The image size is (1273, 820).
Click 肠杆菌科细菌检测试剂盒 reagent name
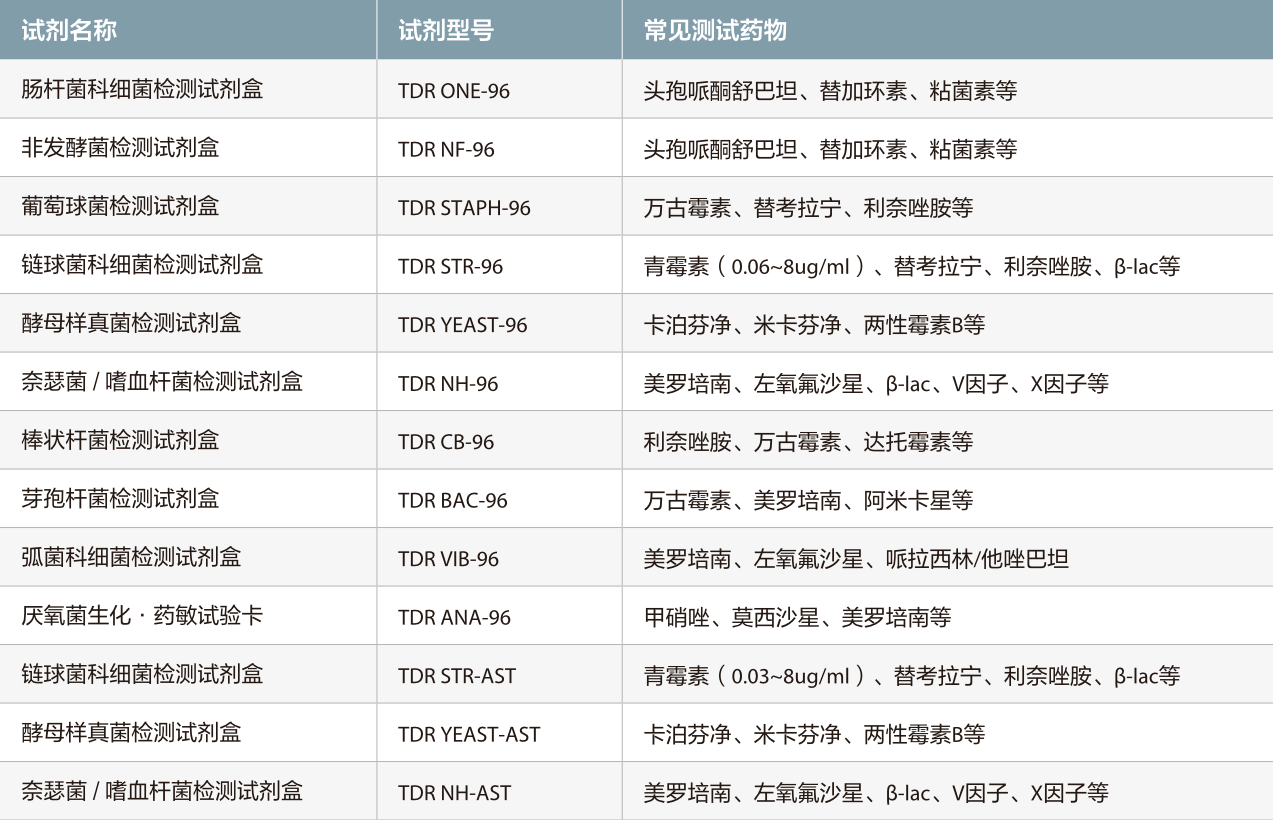(142, 90)
